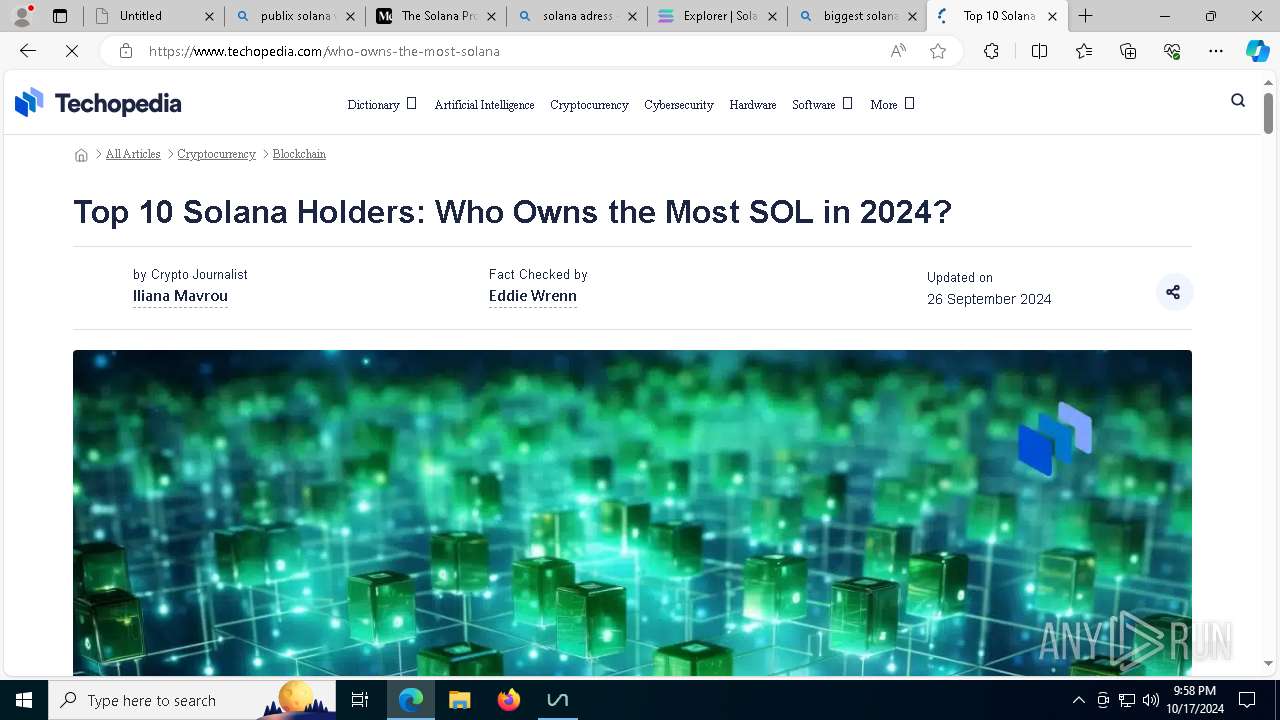
Task: Open Windows Start menu
Action: pyautogui.click(x=24, y=700)
